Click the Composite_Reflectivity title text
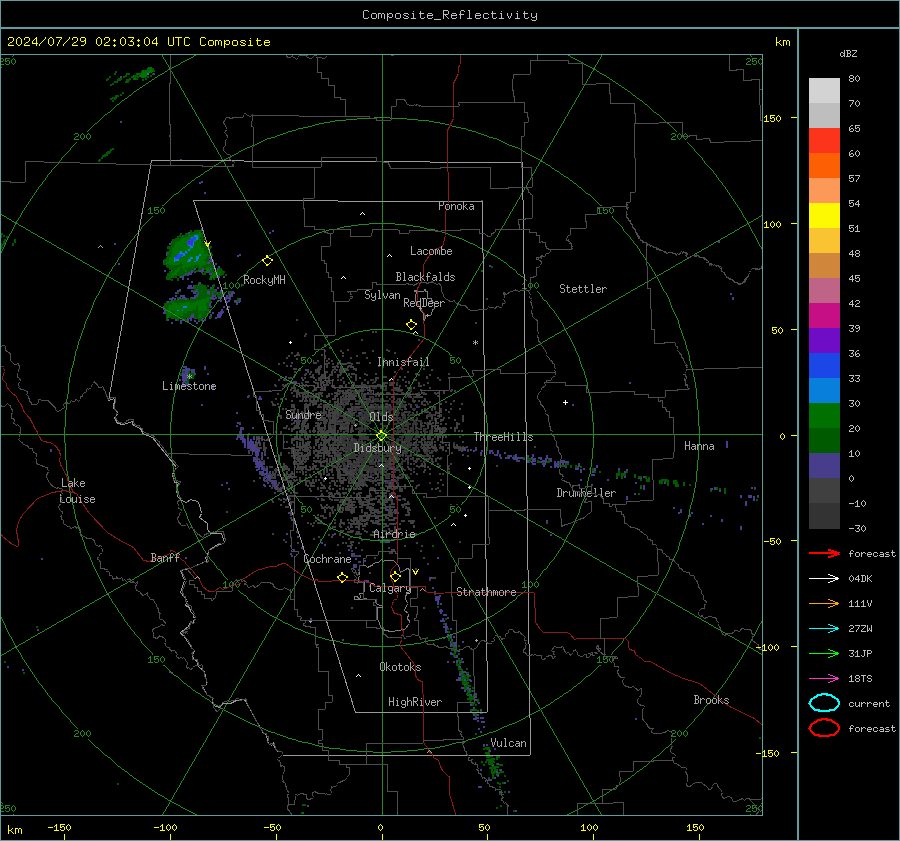 pyautogui.click(x=449, y=15)
